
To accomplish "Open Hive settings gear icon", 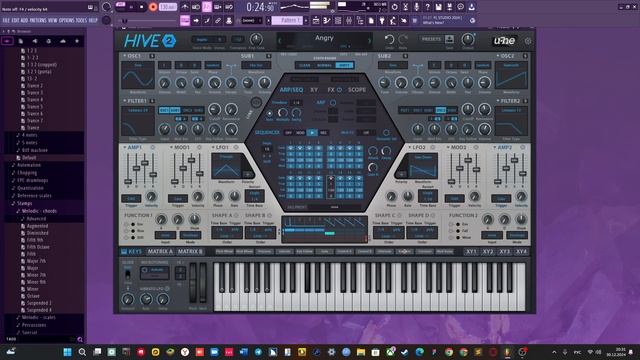I will pyautogui.click(x=528, y=41).
